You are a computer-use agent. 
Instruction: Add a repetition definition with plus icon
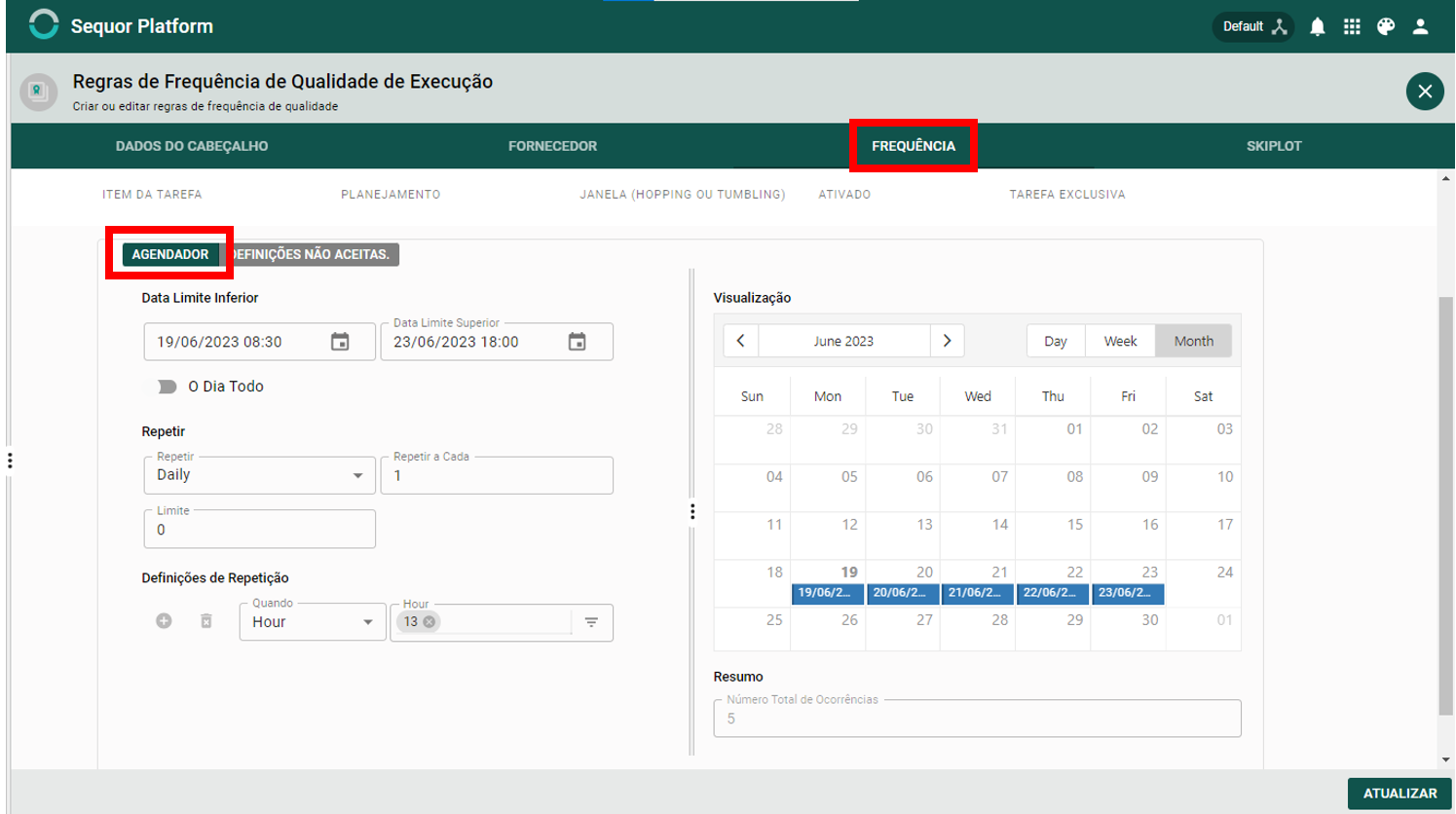(x=164, y=621)
